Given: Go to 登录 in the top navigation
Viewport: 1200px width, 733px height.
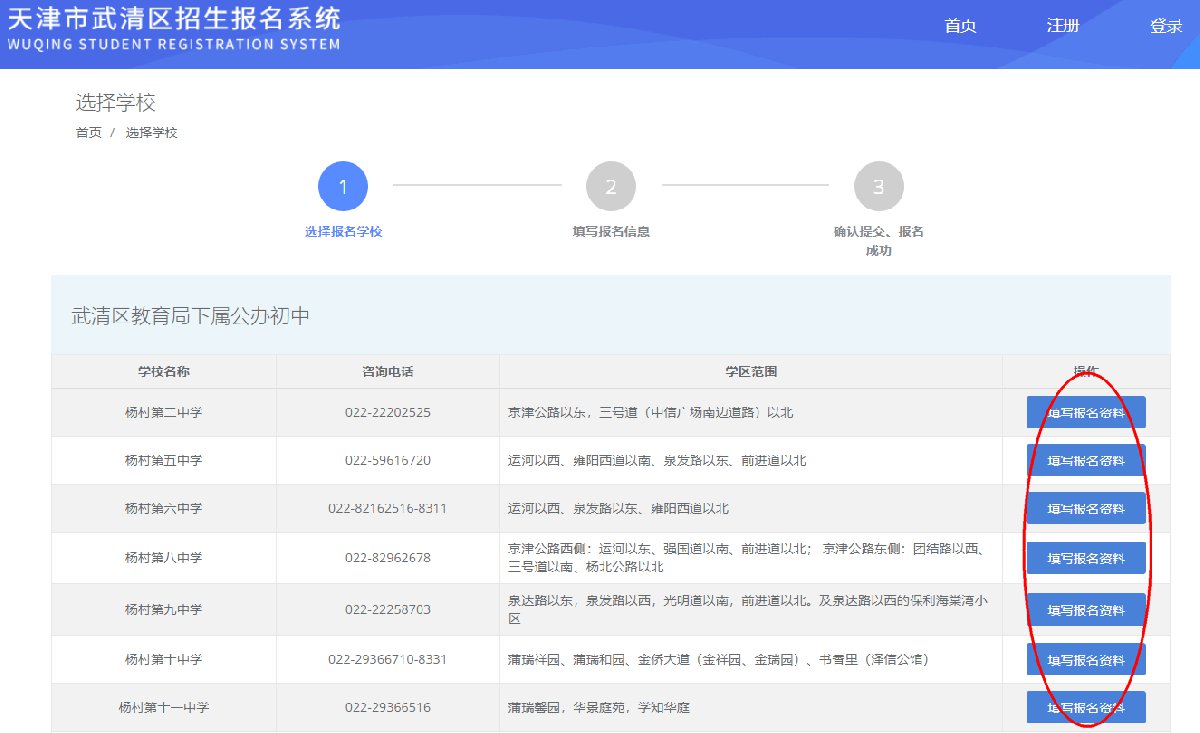Looking at the screenshot, I should pyautogui.click(x=1166, y=26).
